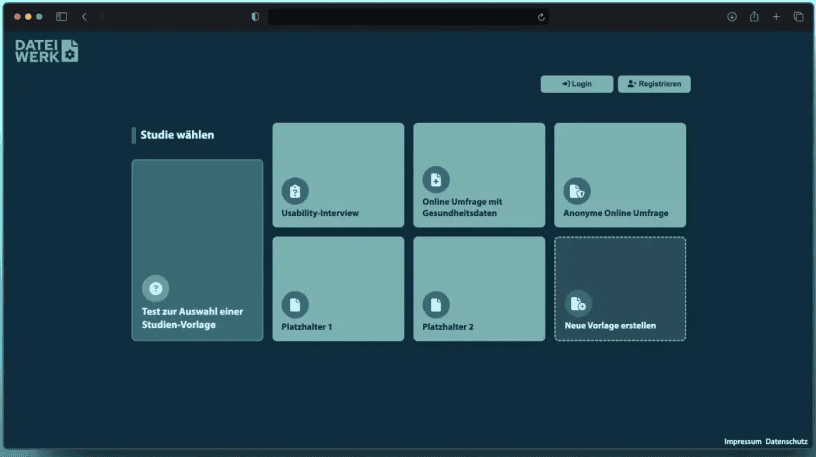
Task: Open the Login button
Action: click(x=576, y=84)
